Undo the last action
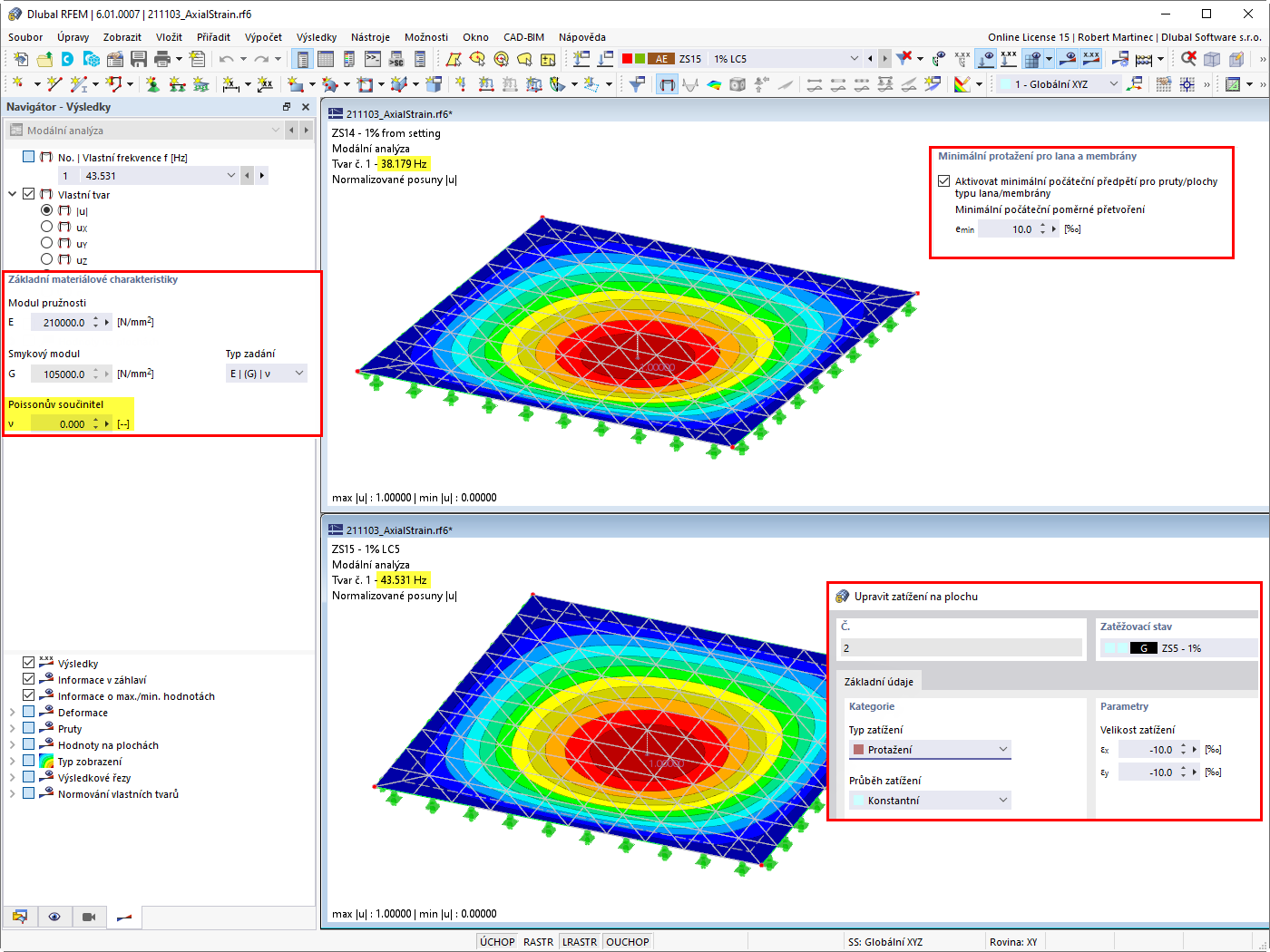Image resolution: width=1270 pixels, height=952 pixels. pyautogui.click(x=226, y=59)
